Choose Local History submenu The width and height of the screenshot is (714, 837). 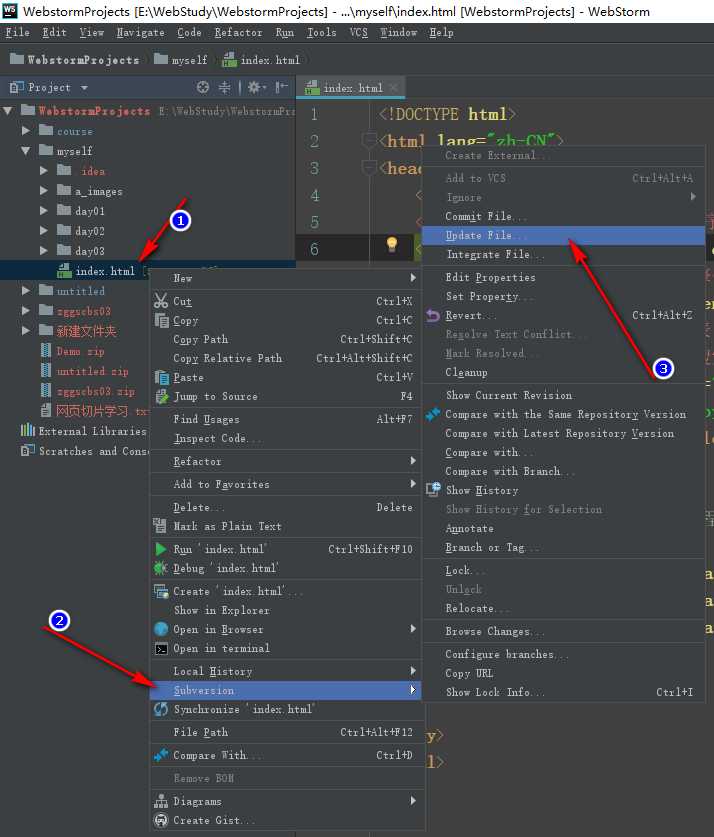(x=285, y=671)
